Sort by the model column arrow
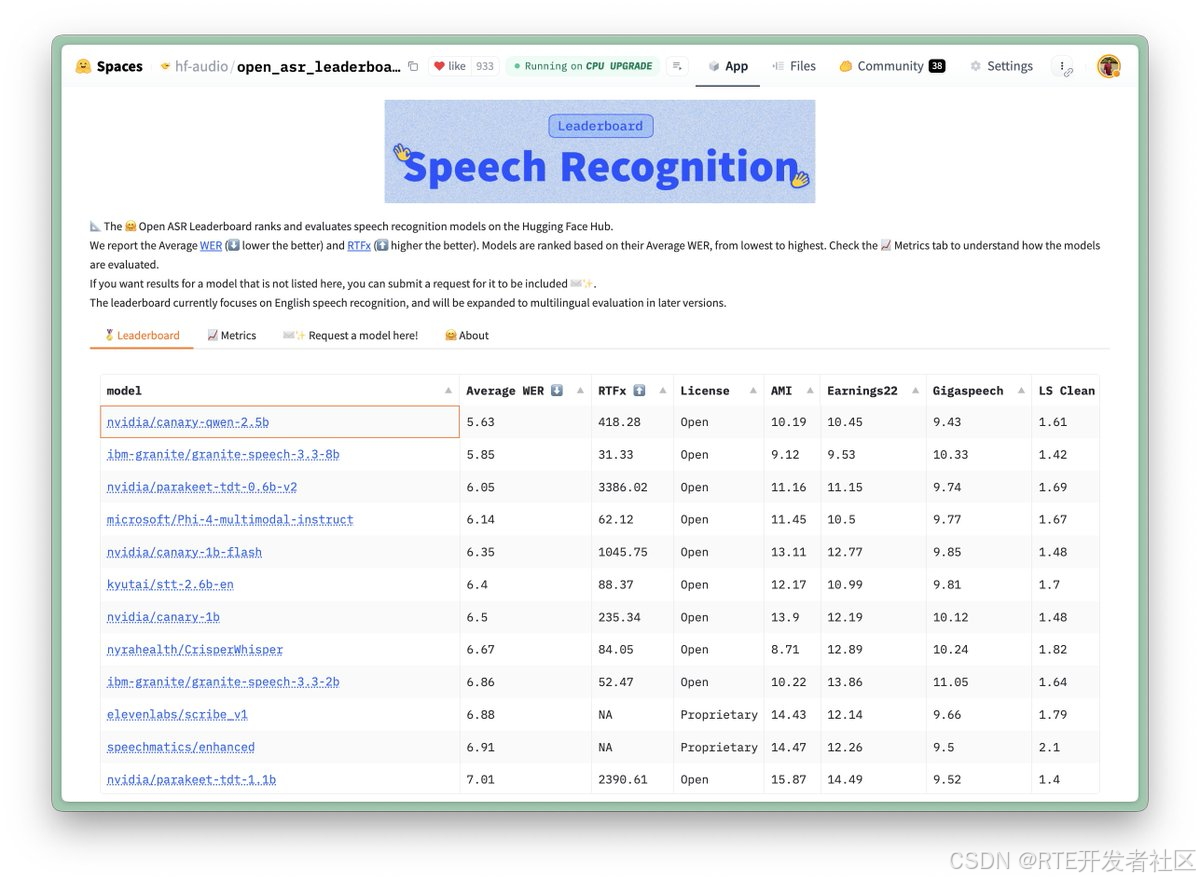The image size is (1200, 880). pos(448,391)
